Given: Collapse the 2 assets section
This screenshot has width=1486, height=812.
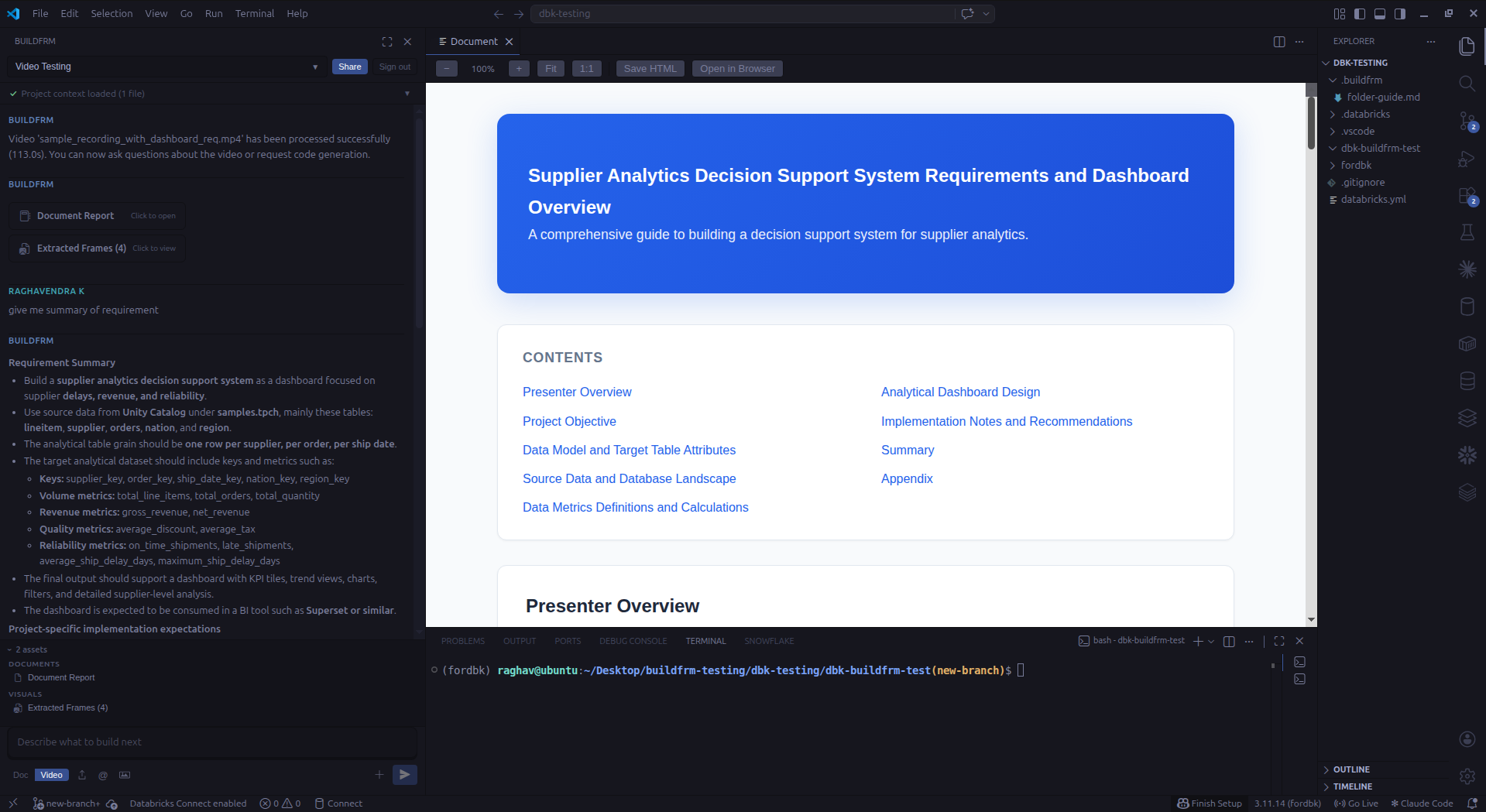Looking at the screenshot, I should (28, 649).
